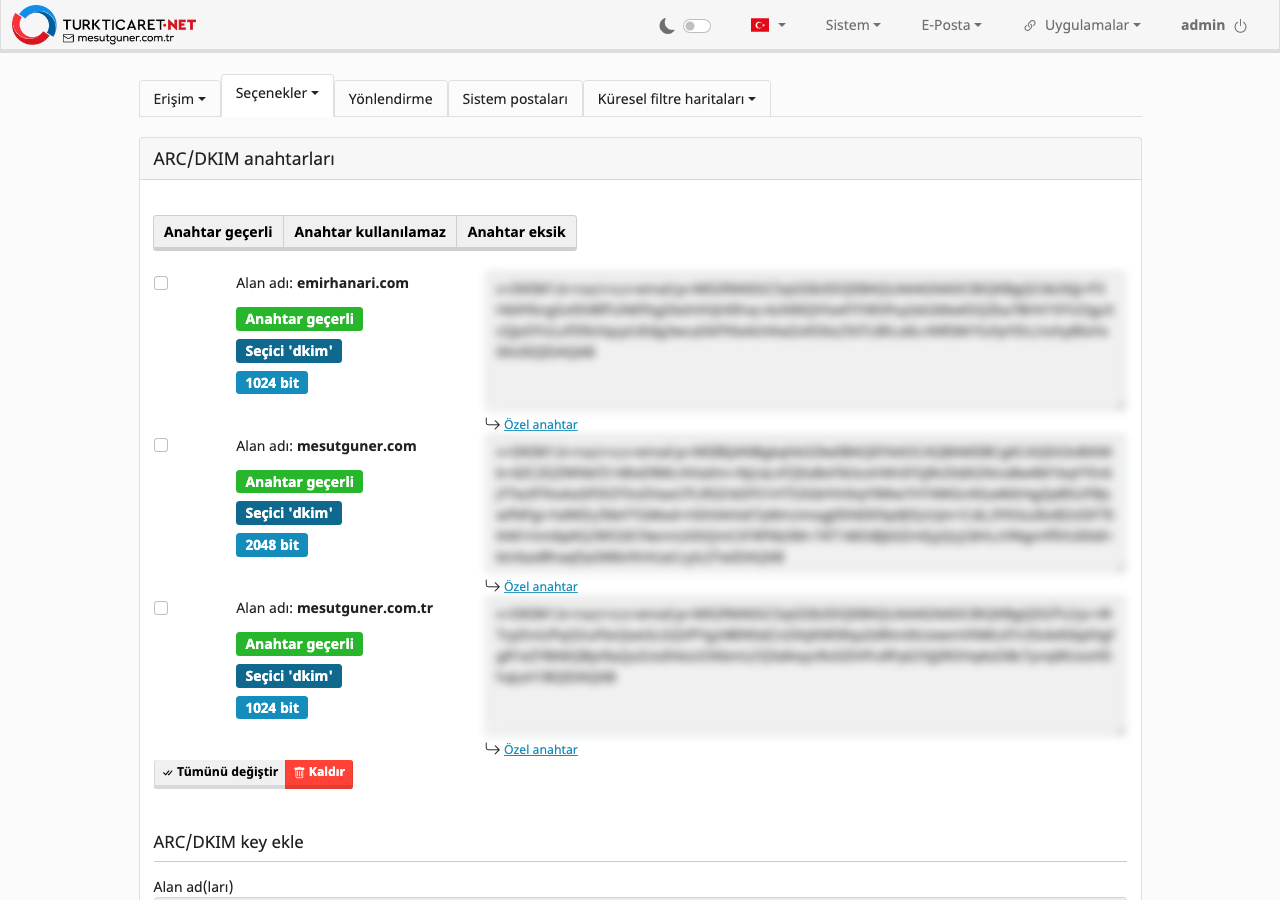Image resolution: width=1280 pixels, height=900 pixels.
Task: Check the mesutguner.com domain checkbox
Action: 161,445
